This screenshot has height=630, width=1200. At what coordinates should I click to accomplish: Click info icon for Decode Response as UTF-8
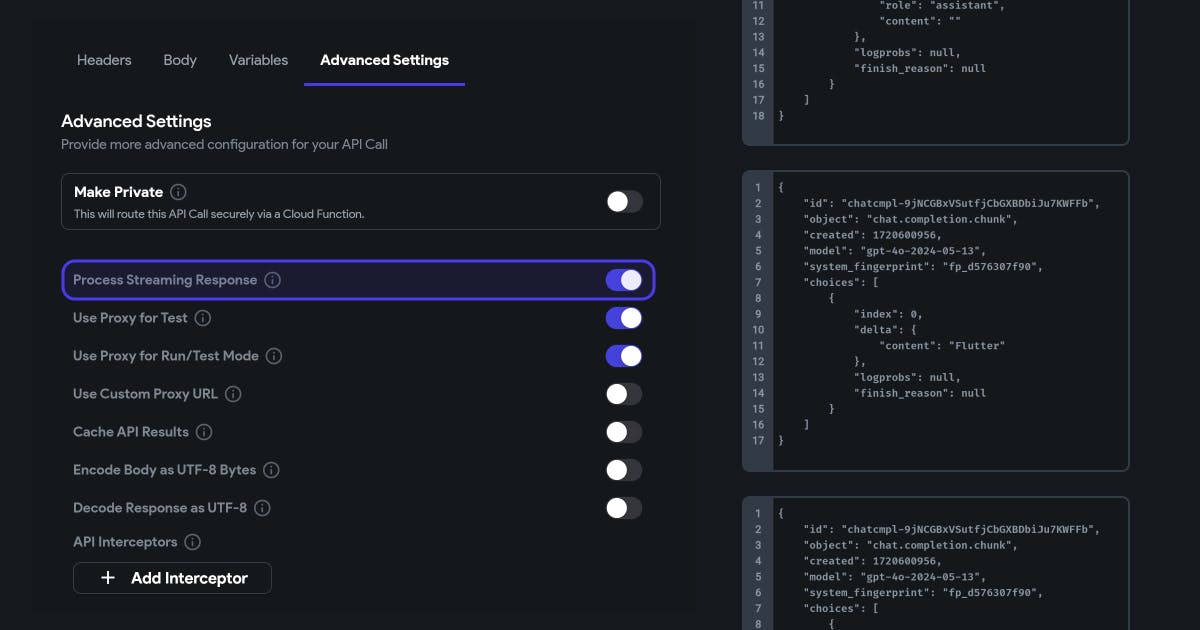262,508
